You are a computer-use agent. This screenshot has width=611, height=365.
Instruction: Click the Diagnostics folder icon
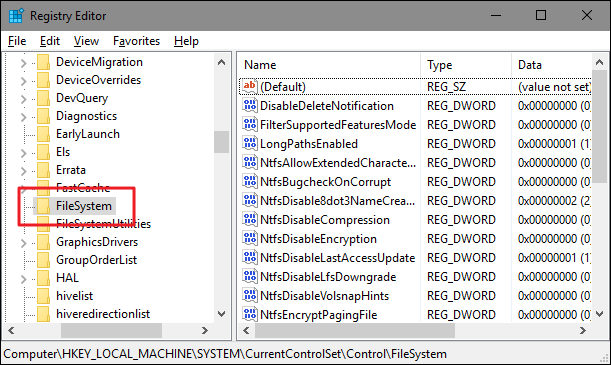tap(44, 116)
